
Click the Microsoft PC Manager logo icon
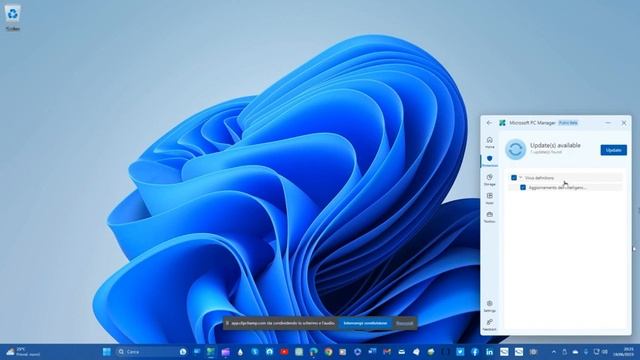[502, 122]
